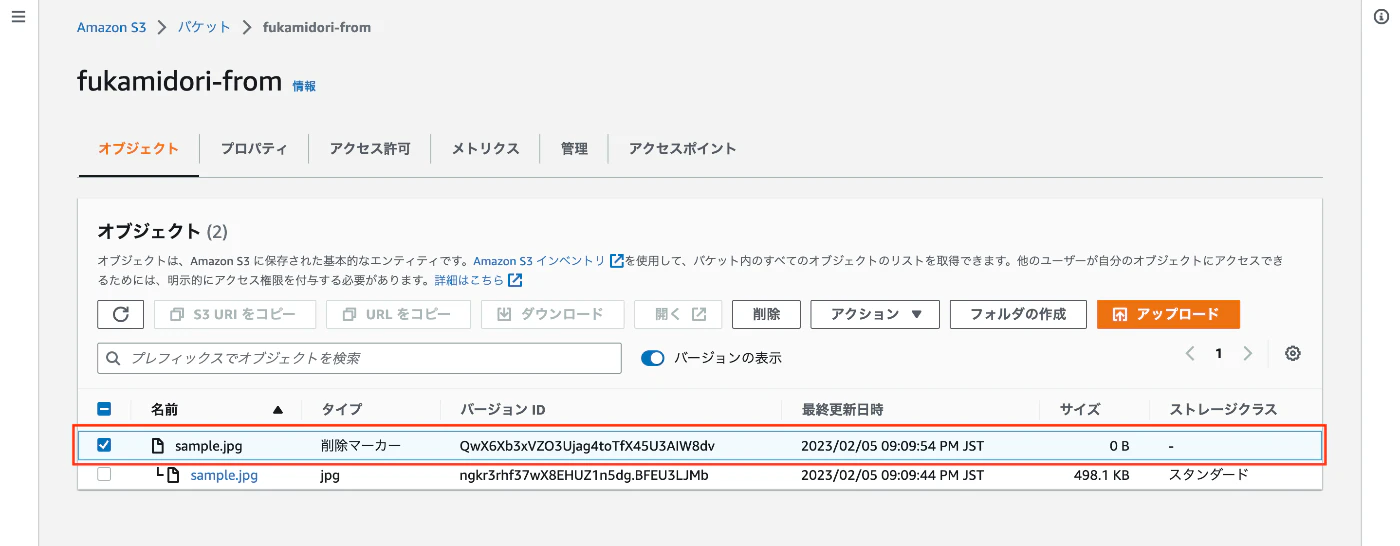Sort by 名前 column arrow
This screenshot has width=1400, height=546.
tap(278, 410)
